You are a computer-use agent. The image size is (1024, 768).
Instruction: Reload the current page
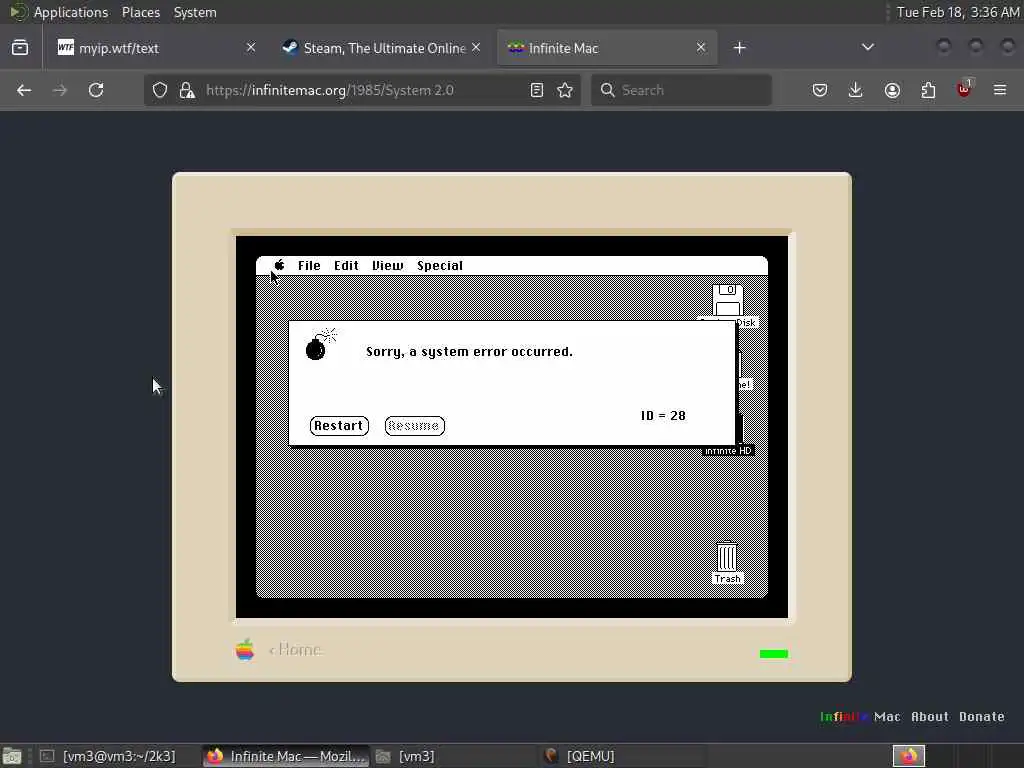click(x=96, y=90)
